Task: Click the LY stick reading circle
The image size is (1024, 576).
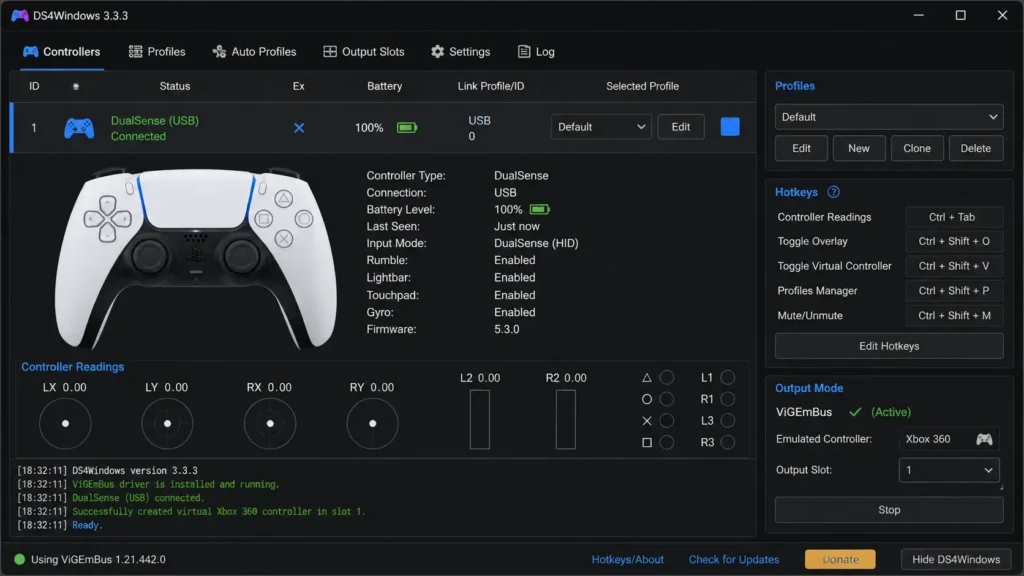Action: coord(167,424)
